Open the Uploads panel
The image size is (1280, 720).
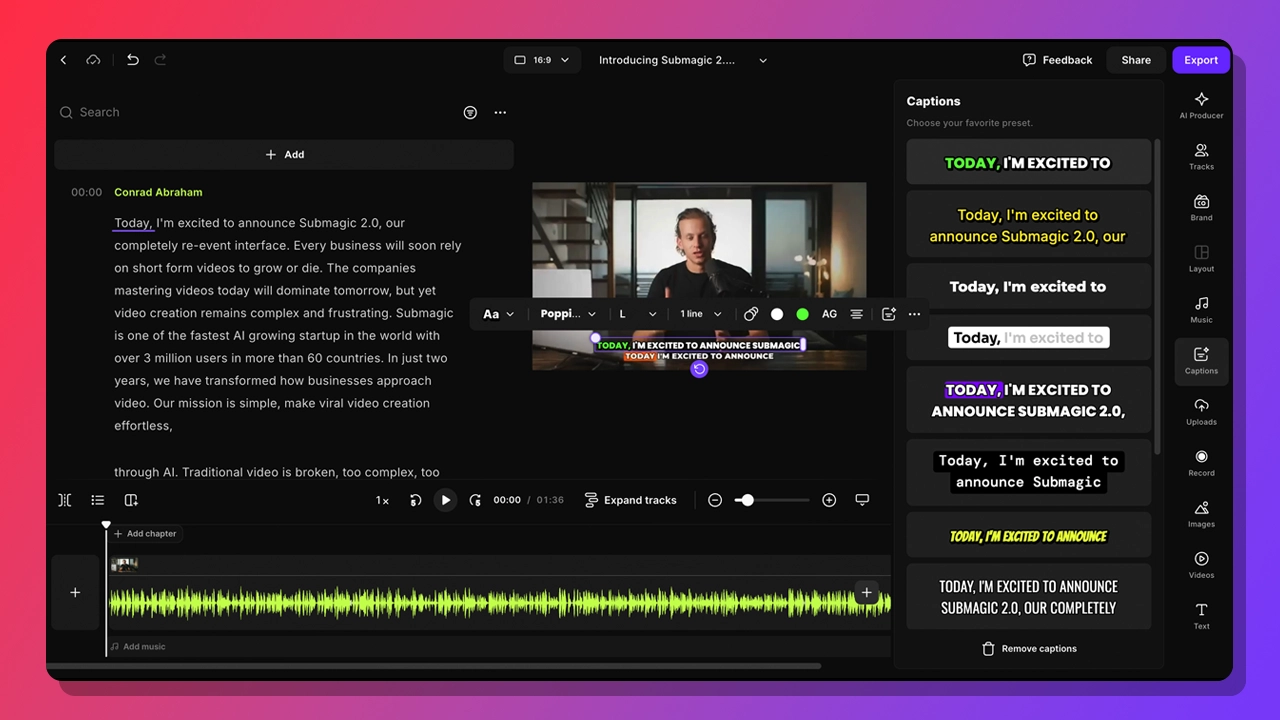1201,412
